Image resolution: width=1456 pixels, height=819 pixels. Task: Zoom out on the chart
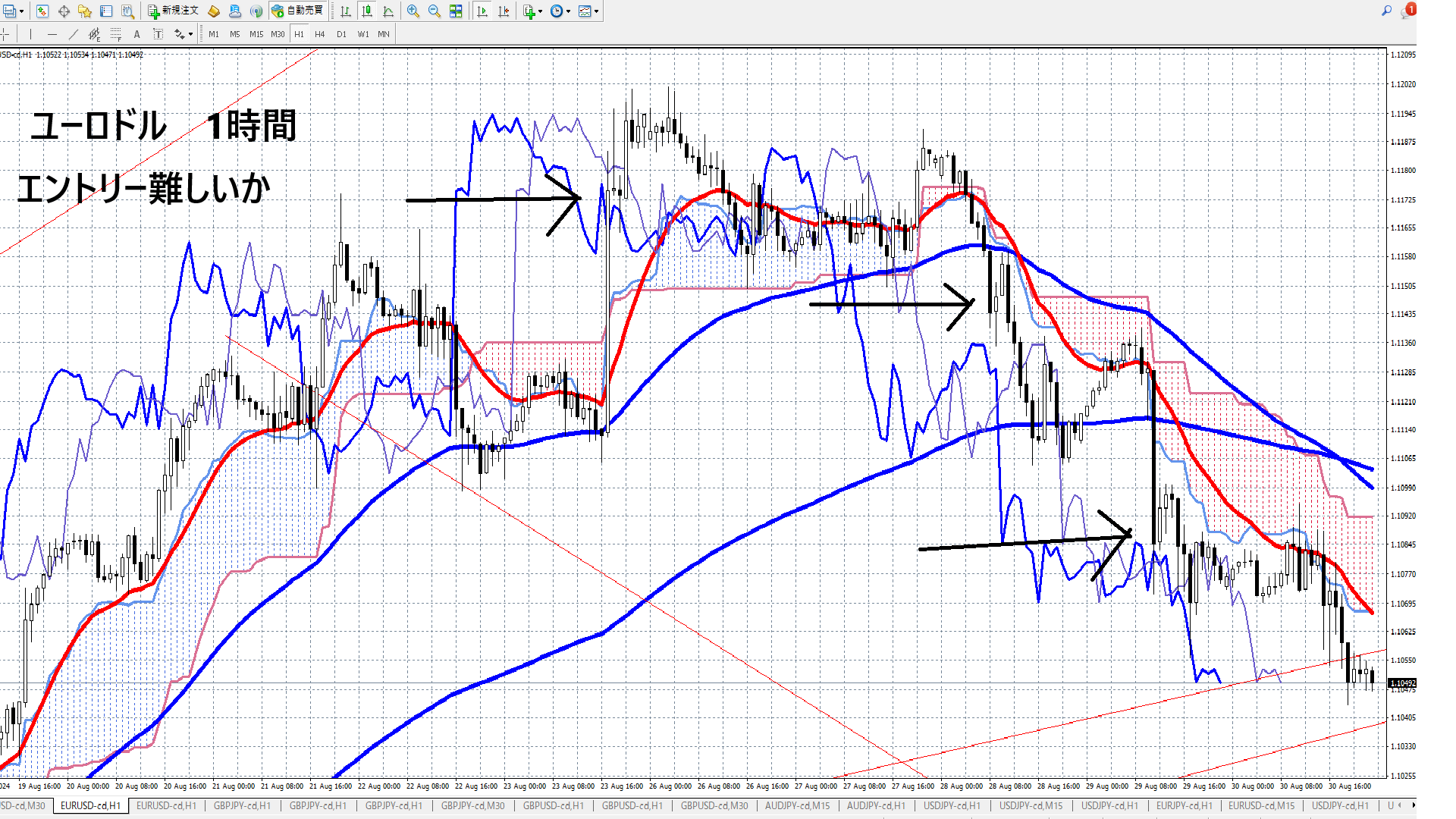click(x=435, y=11)
